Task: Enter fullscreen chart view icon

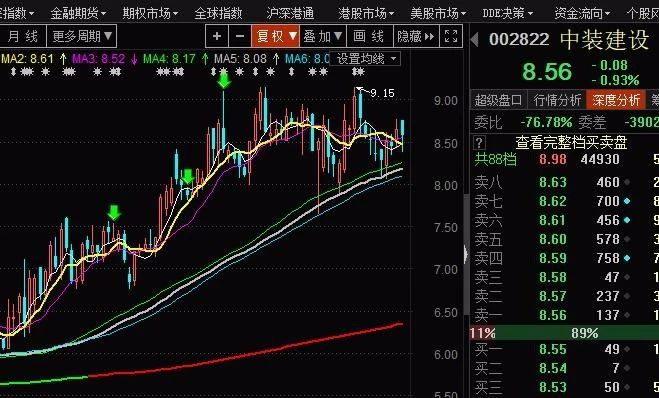Action: click(451, 36)
